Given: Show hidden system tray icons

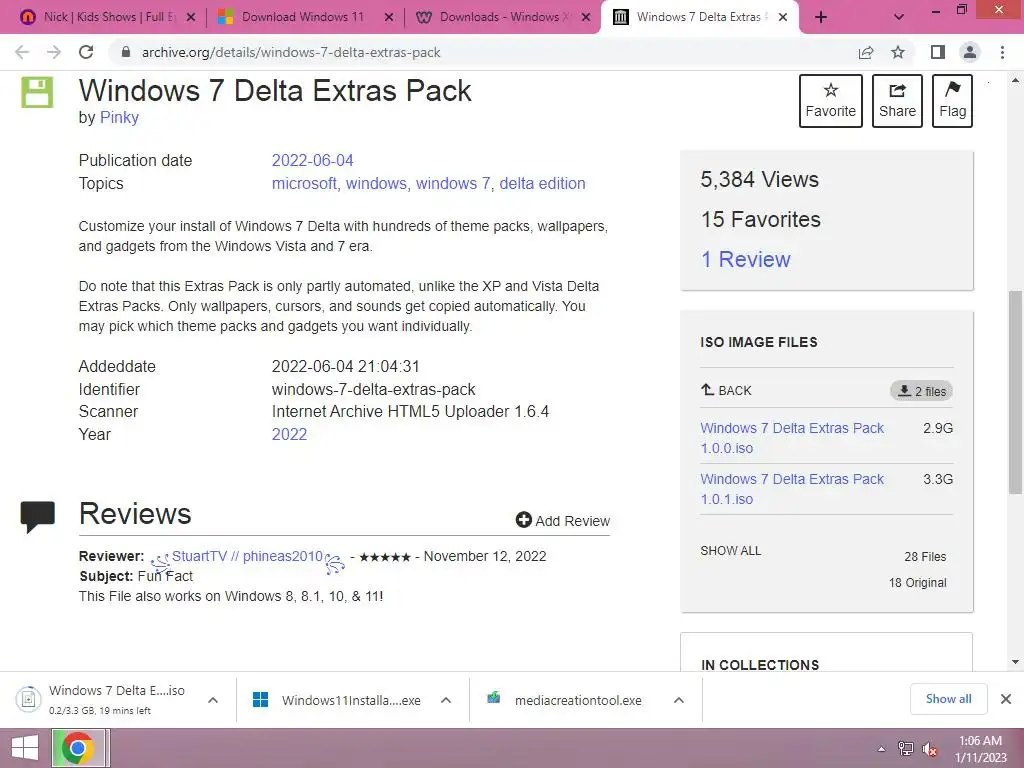Looking at the screenshot, I should (881, 749).
